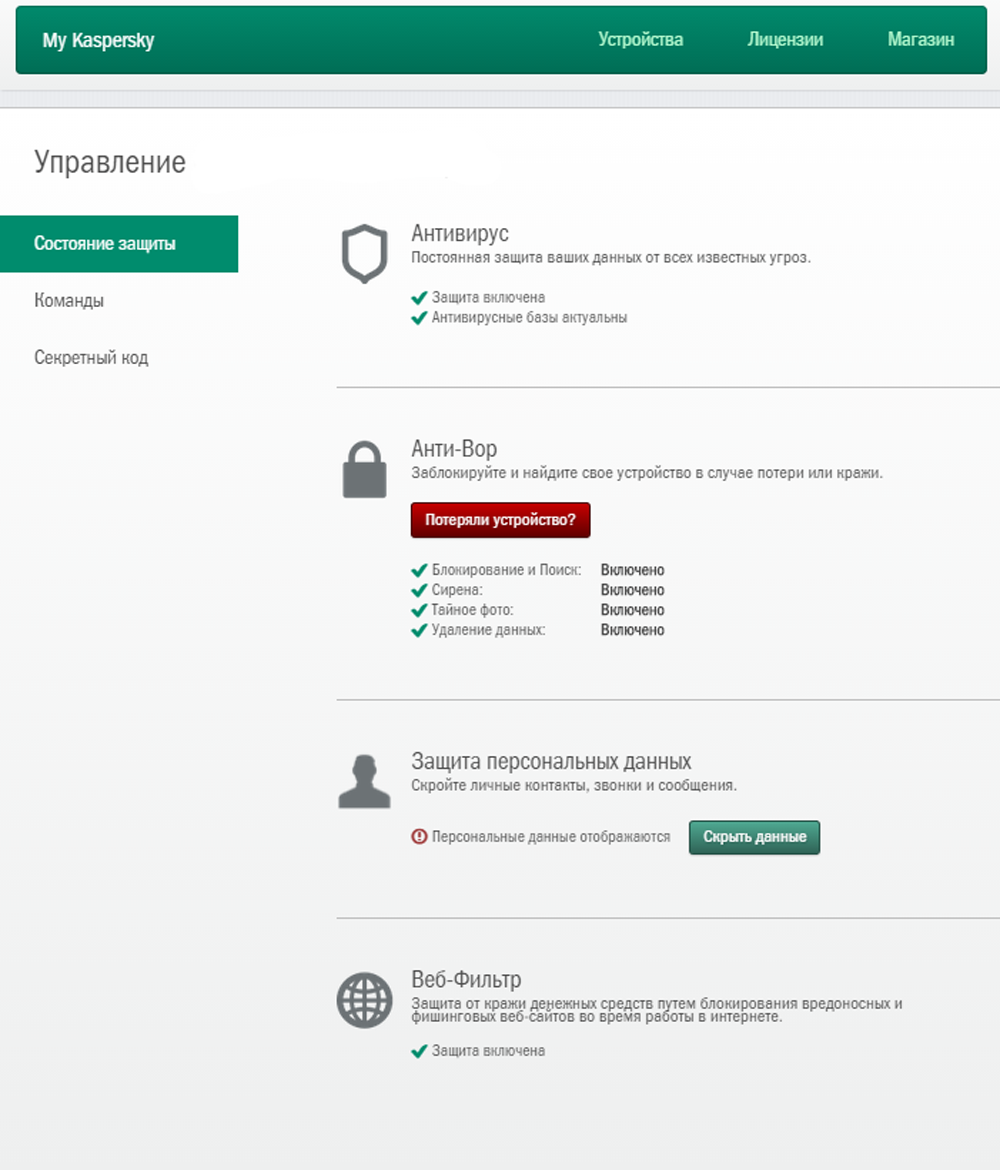Switch to the Команды sidebar tab
The image size is (1000, 1170).
[69, 301]
